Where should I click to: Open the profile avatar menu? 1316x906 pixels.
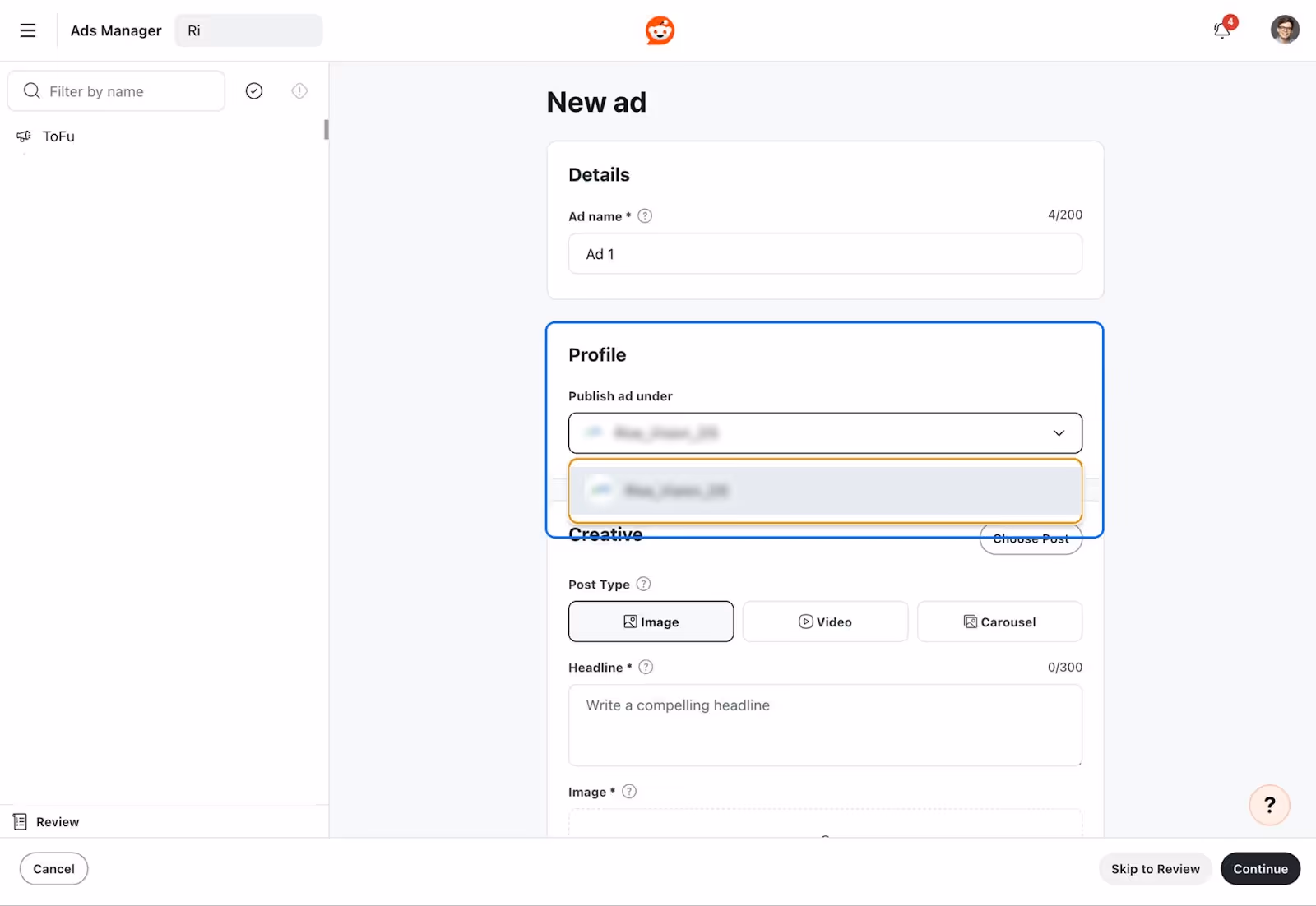pos(1285,30)
